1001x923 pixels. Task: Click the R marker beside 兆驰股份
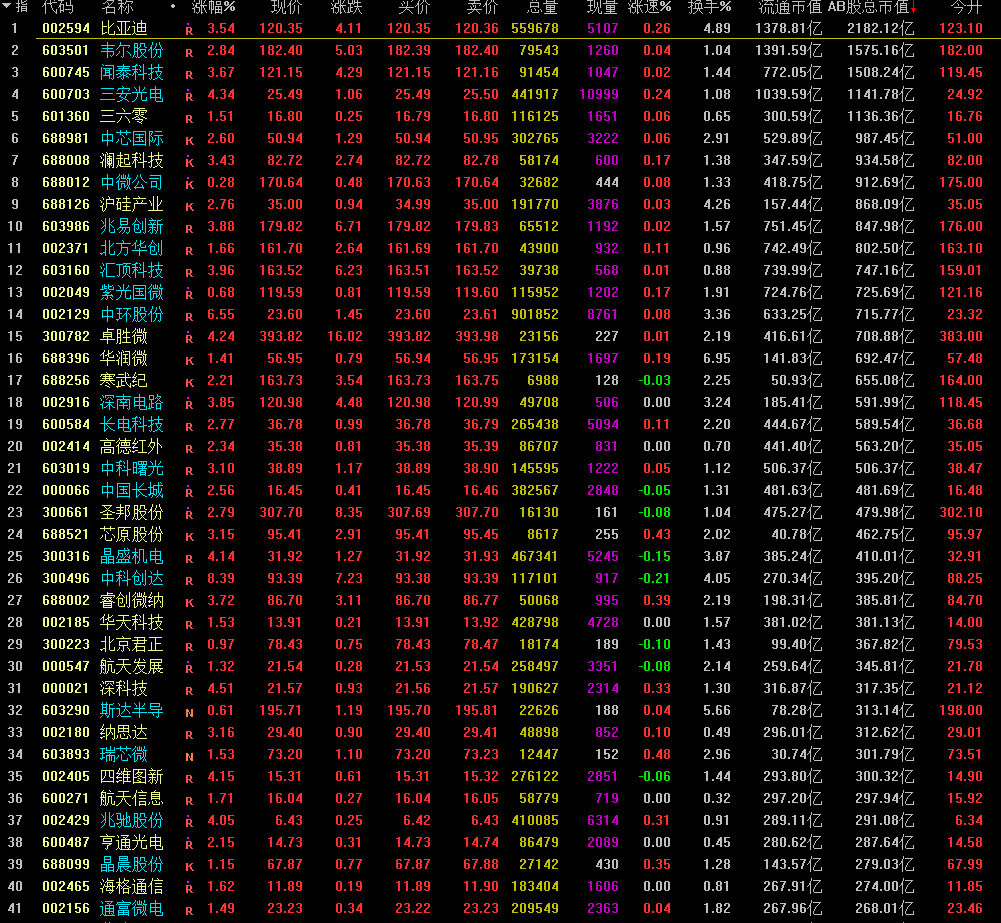click(x=189, y=822)
